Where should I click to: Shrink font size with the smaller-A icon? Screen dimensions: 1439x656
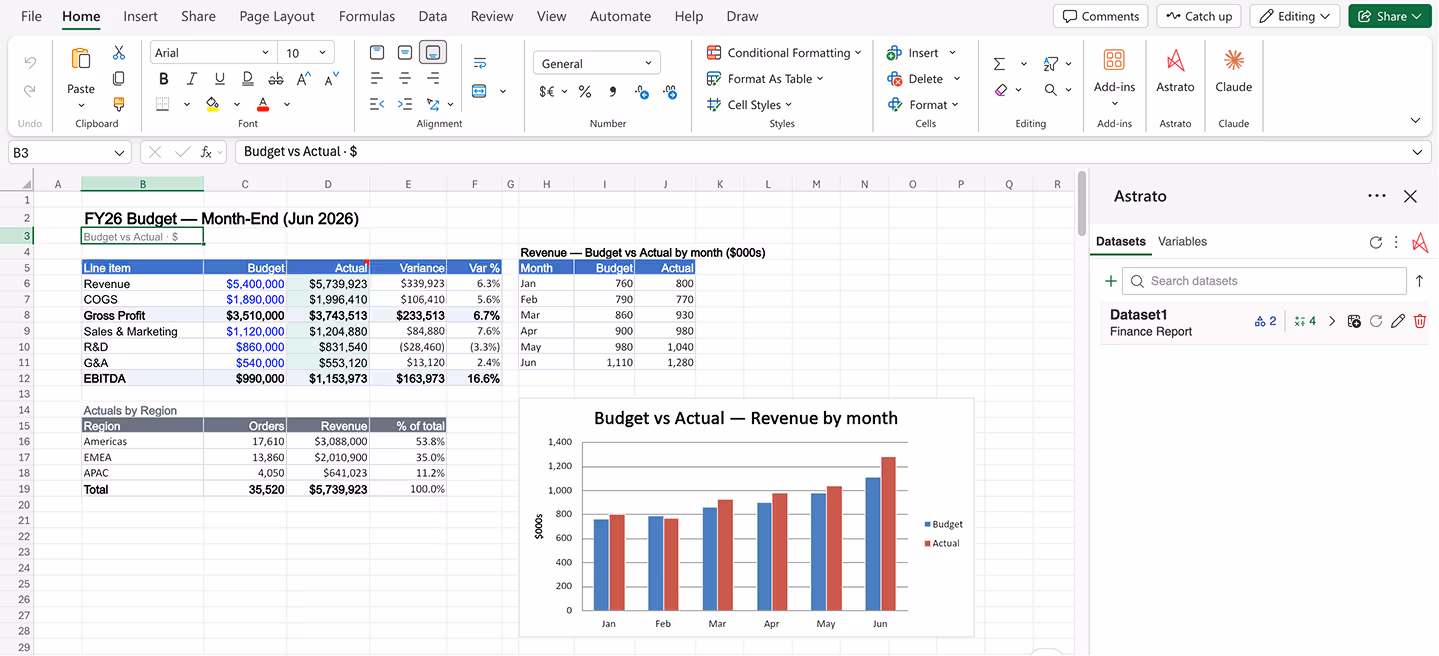(x=332, y=79)
